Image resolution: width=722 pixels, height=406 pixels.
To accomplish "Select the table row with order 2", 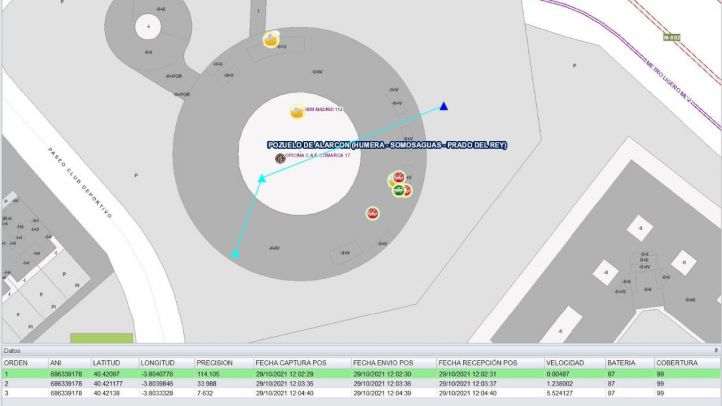I will point(361,383).
